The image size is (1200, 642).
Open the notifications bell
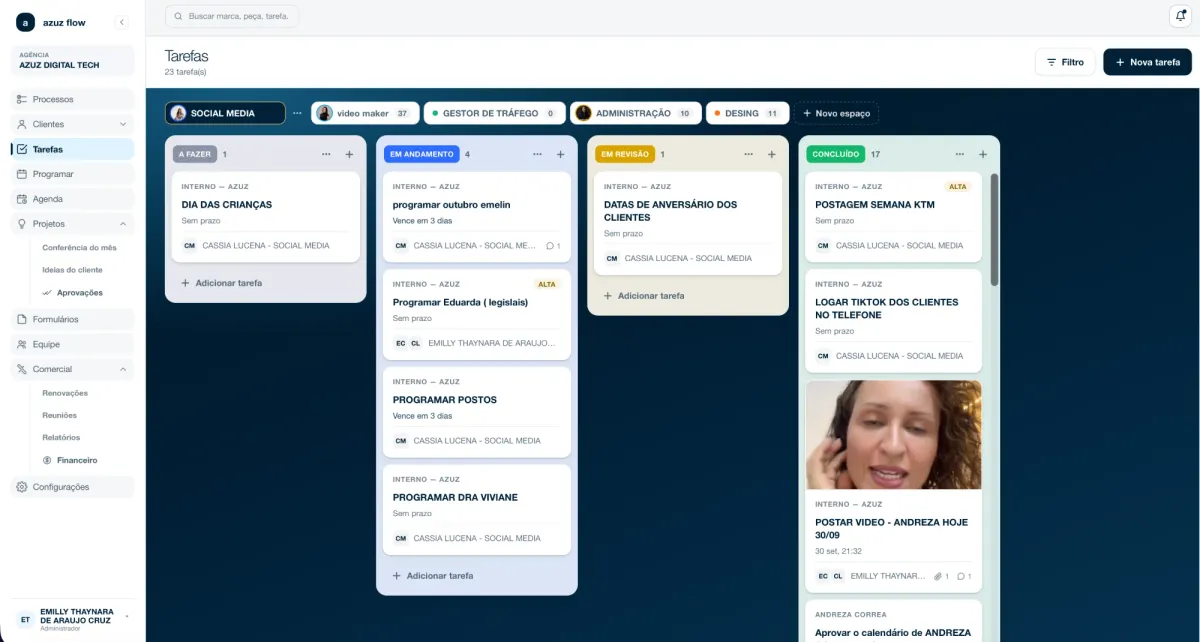pyautogui.click(x=1179, y=16)
